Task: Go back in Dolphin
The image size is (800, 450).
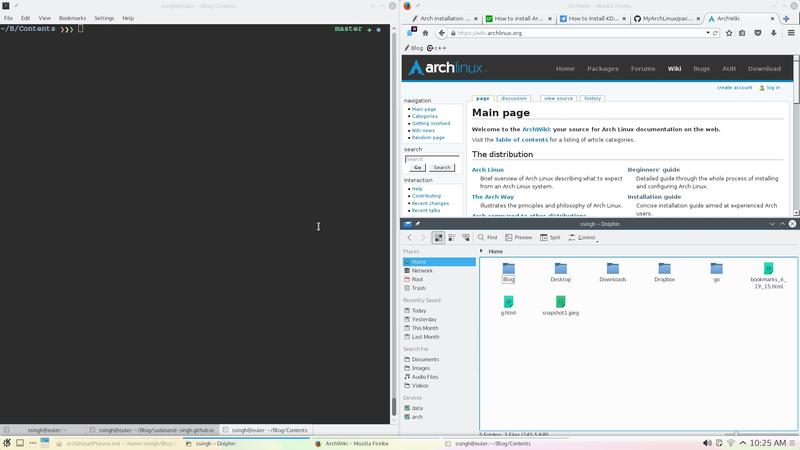Action: tap(409, 237)
